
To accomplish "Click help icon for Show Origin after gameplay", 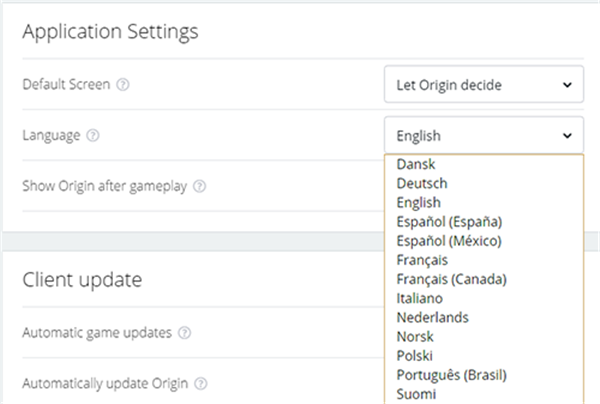I will coord(200,186).
